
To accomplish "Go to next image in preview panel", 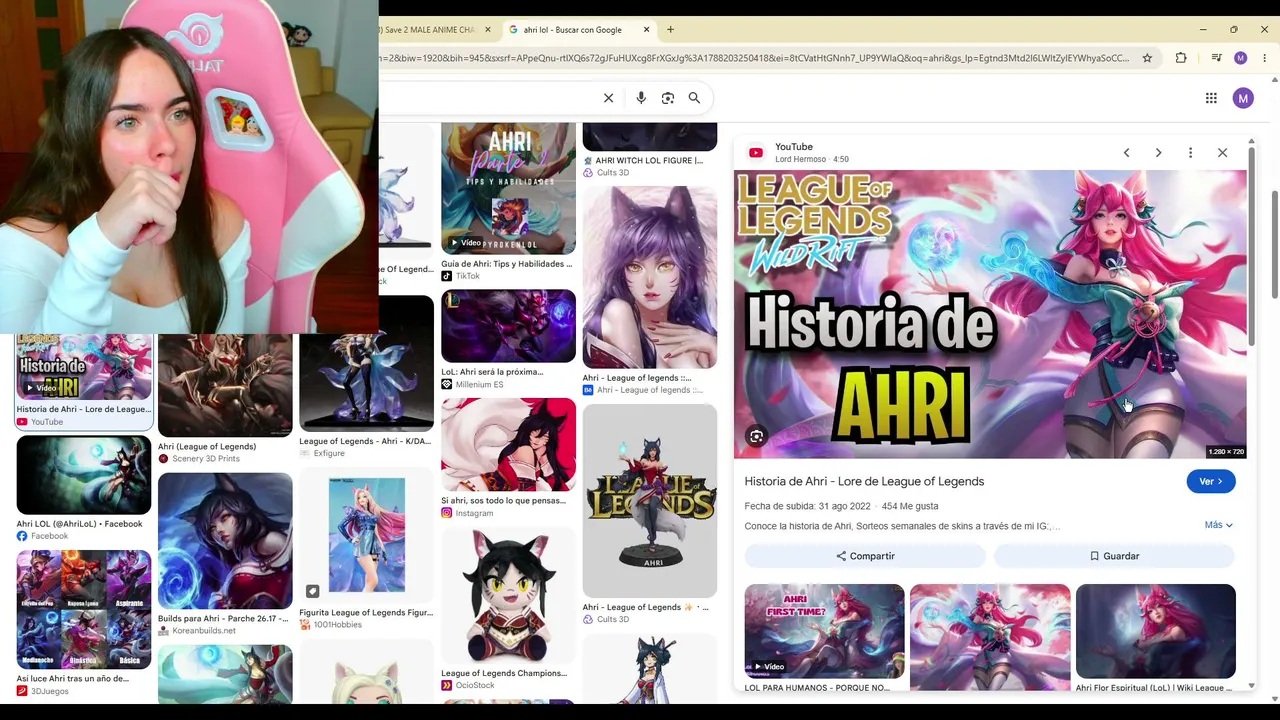I will pos(1158,153).
